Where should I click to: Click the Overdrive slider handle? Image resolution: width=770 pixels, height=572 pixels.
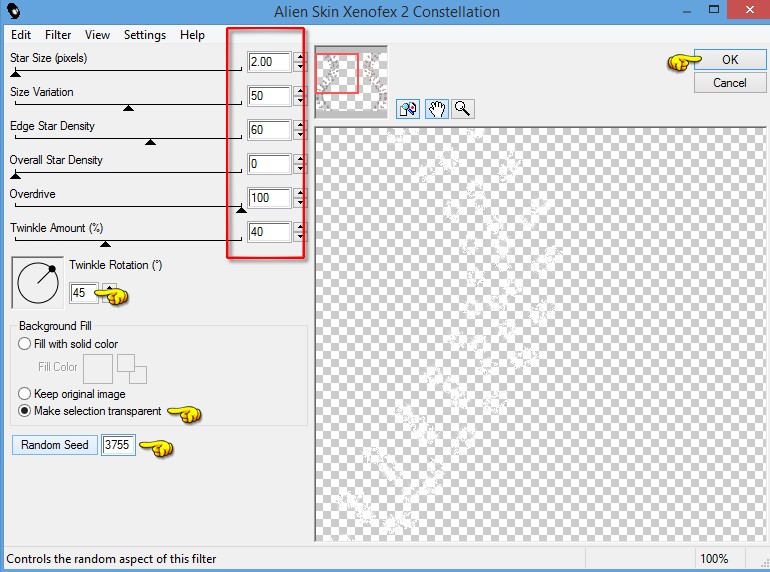coord(241,210)
